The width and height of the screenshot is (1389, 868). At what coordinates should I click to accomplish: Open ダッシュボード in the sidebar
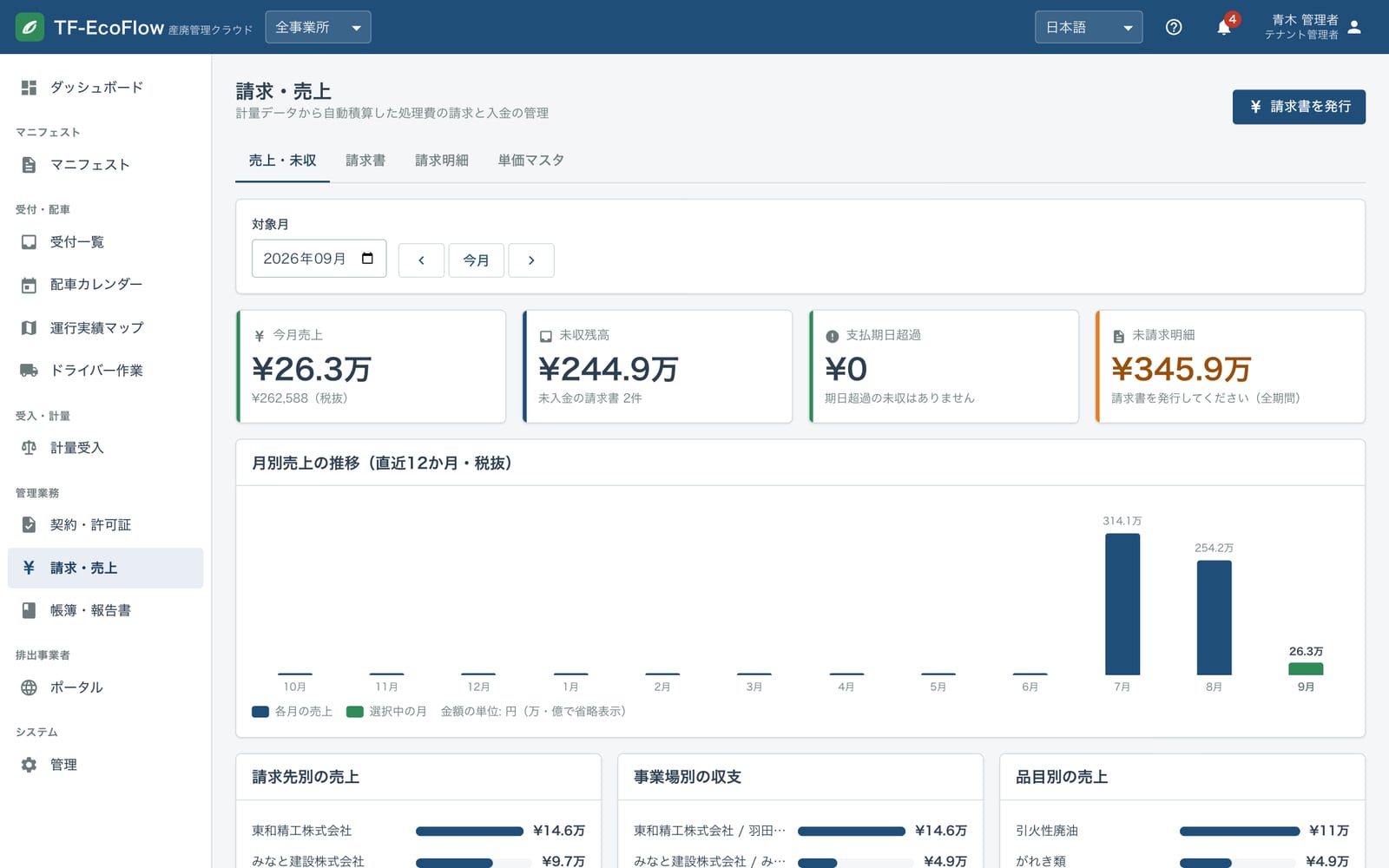105,88
